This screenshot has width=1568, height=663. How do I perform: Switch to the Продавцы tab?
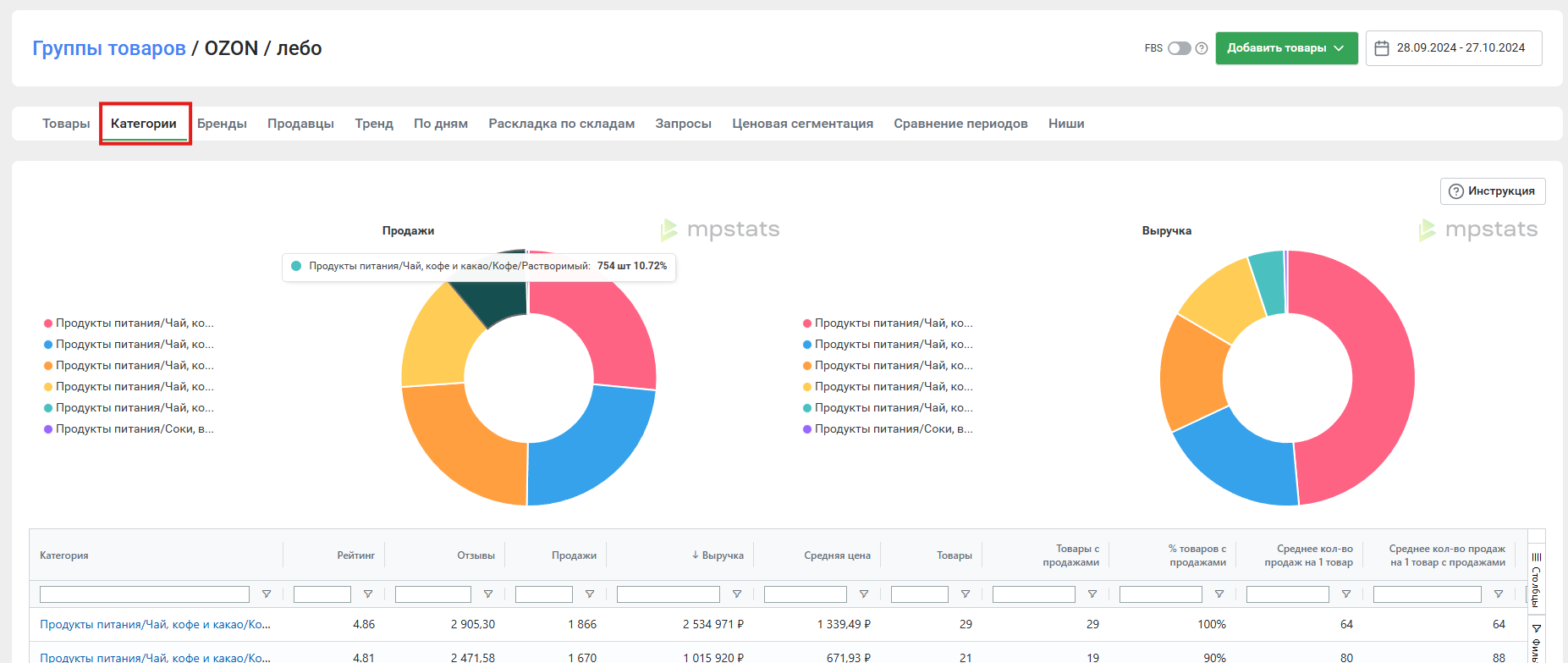pos(300,124)
